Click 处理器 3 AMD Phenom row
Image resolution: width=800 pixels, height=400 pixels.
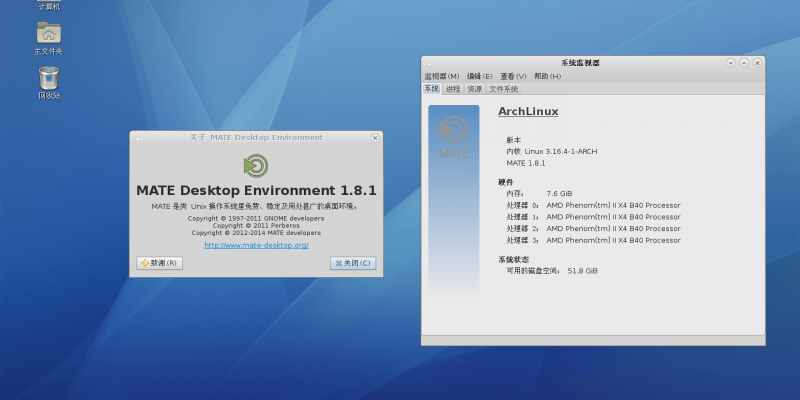(x=593, y=240)
